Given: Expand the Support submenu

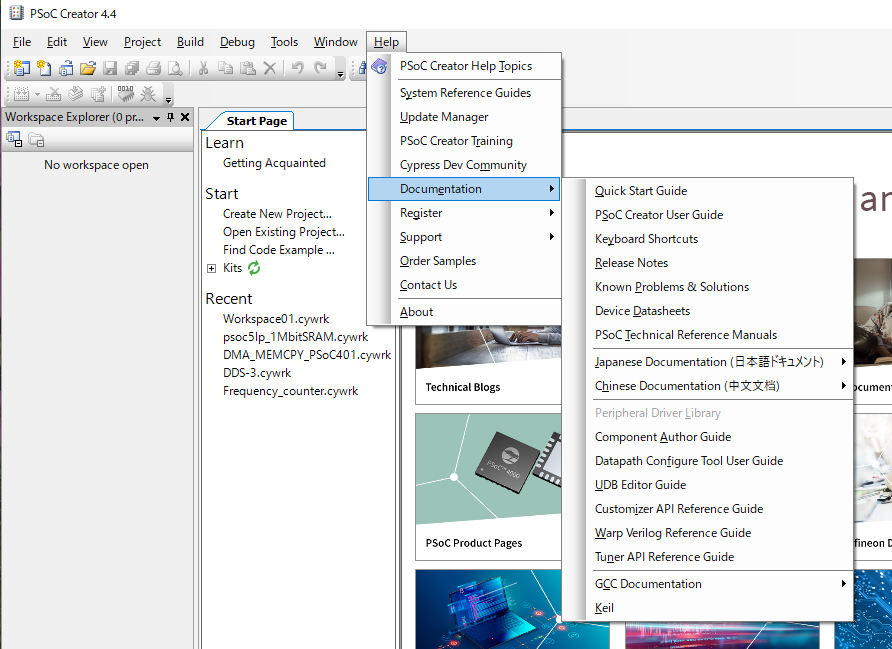Looking at the screenshot, I should tap(464, 237).
